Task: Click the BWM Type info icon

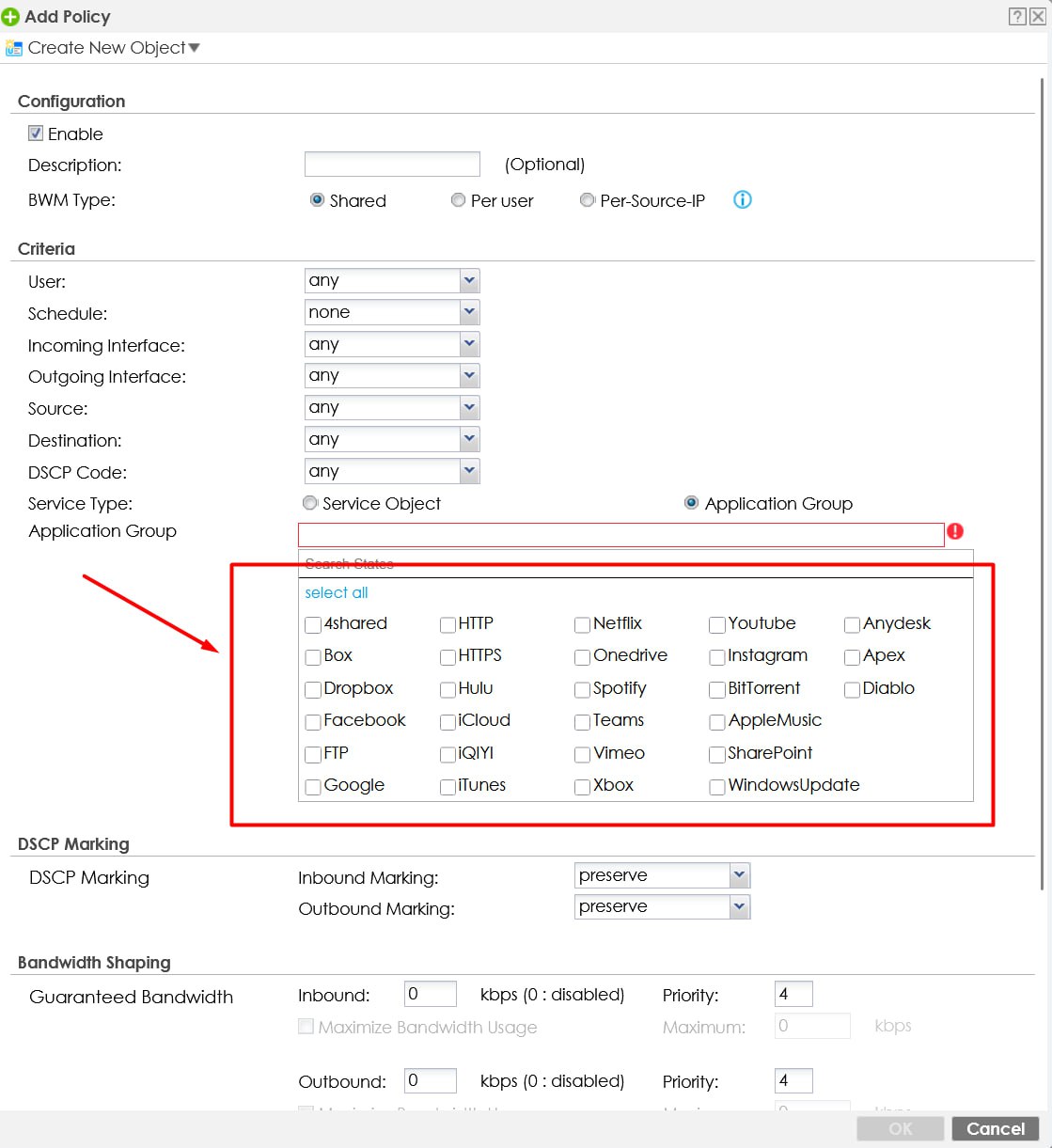Action: [743, 199]
